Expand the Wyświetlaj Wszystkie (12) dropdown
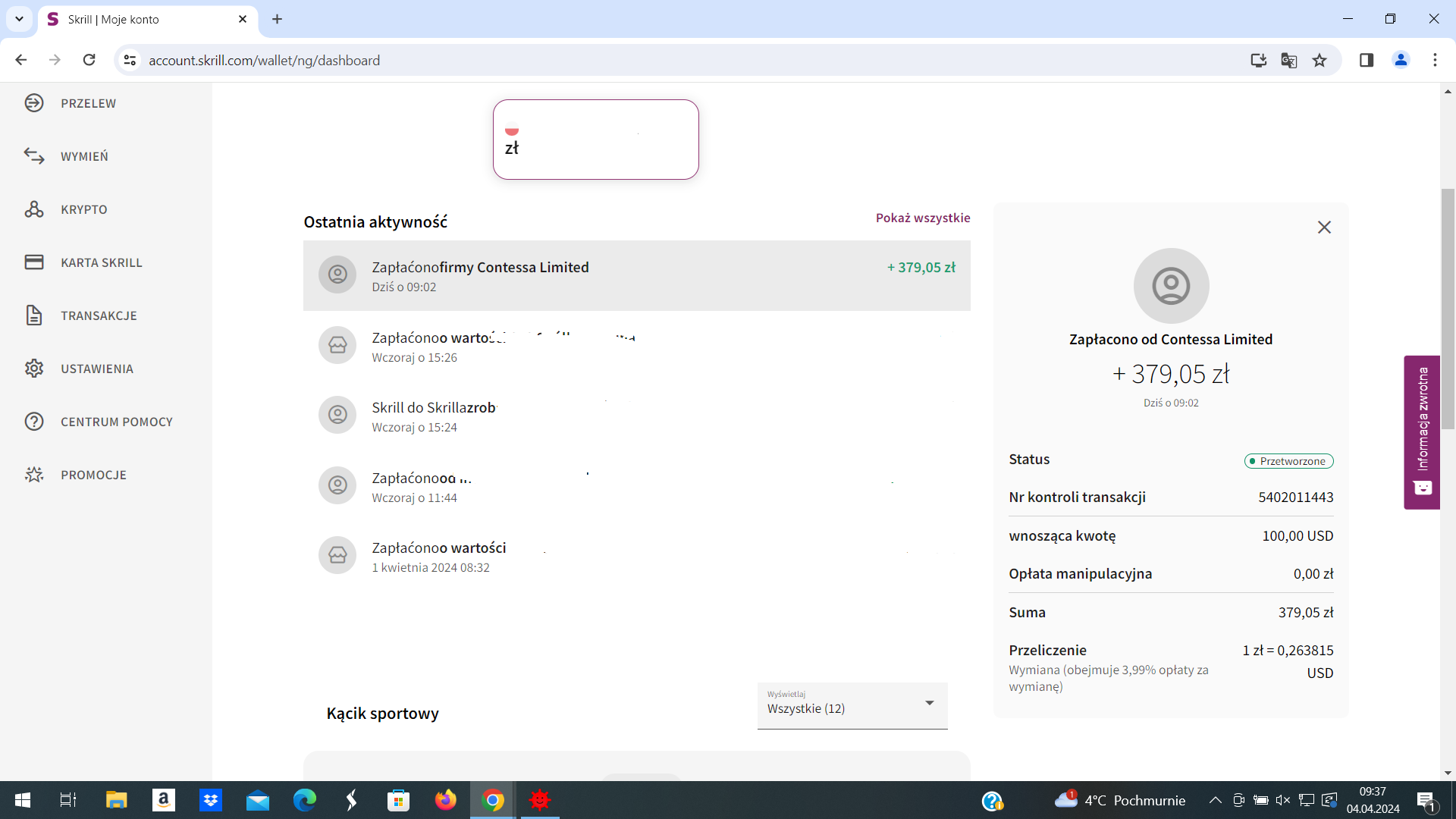Screen dimensions: 1456x819 (852, 705)
